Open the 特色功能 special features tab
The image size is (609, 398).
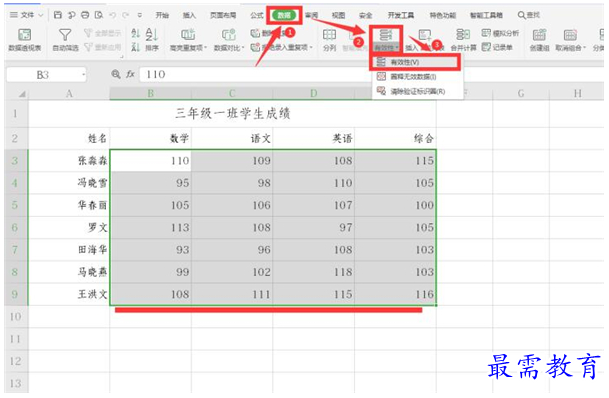(x=443, y=15)
